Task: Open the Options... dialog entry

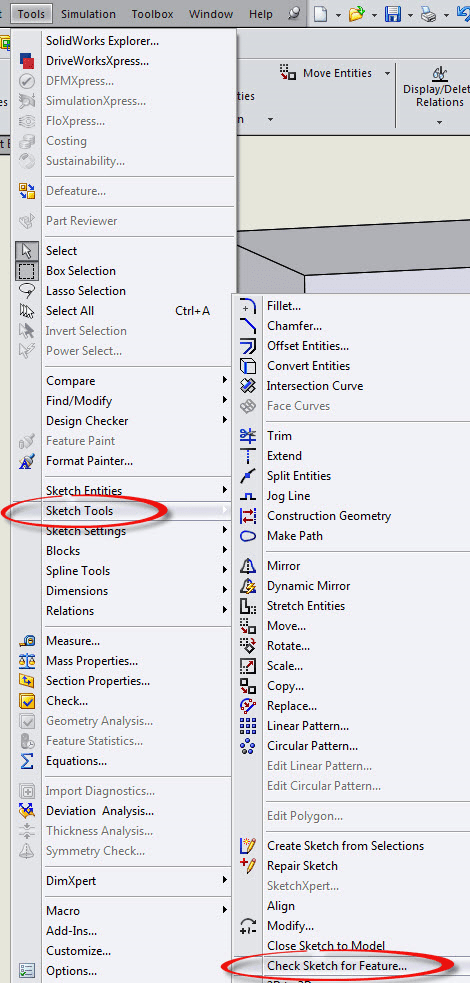Action: (71, 971)
